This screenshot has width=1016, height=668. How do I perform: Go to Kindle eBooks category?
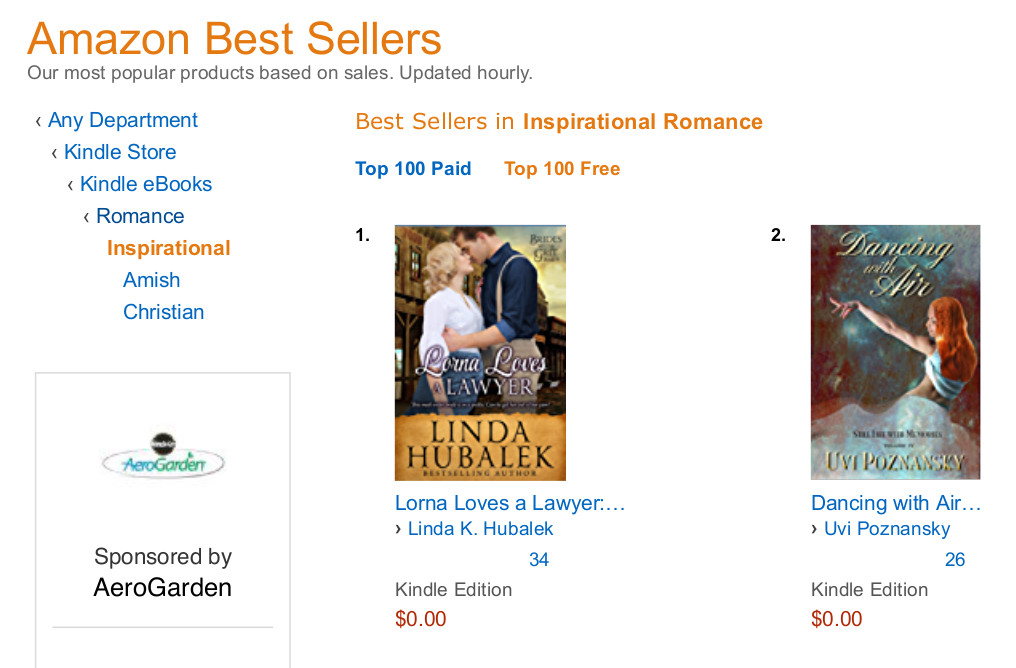146,184
